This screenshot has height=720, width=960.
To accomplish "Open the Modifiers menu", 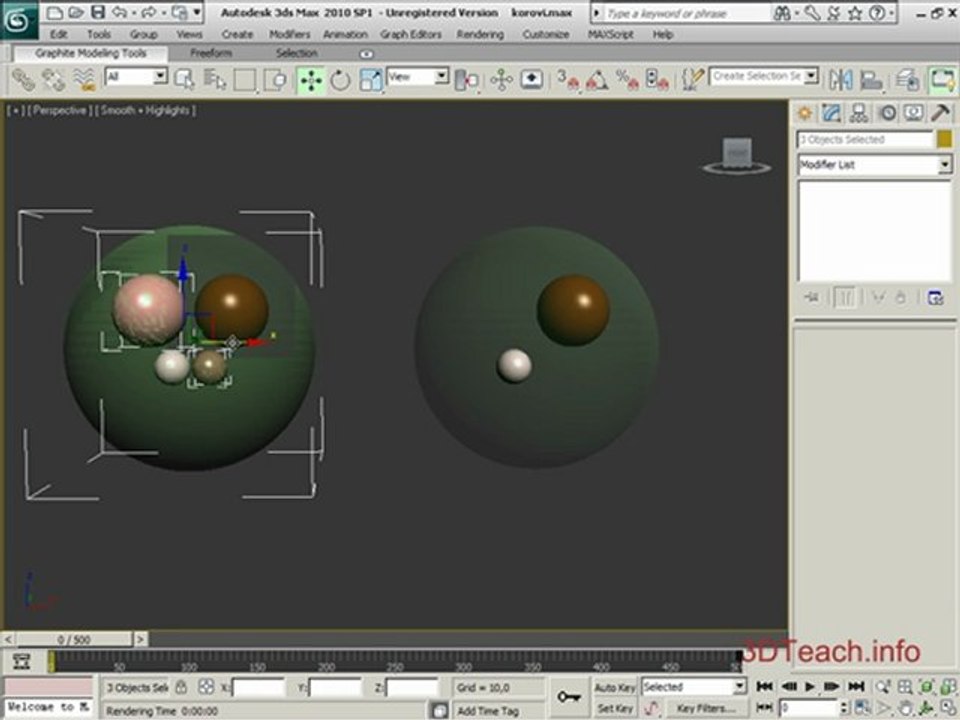I will 290,34.
